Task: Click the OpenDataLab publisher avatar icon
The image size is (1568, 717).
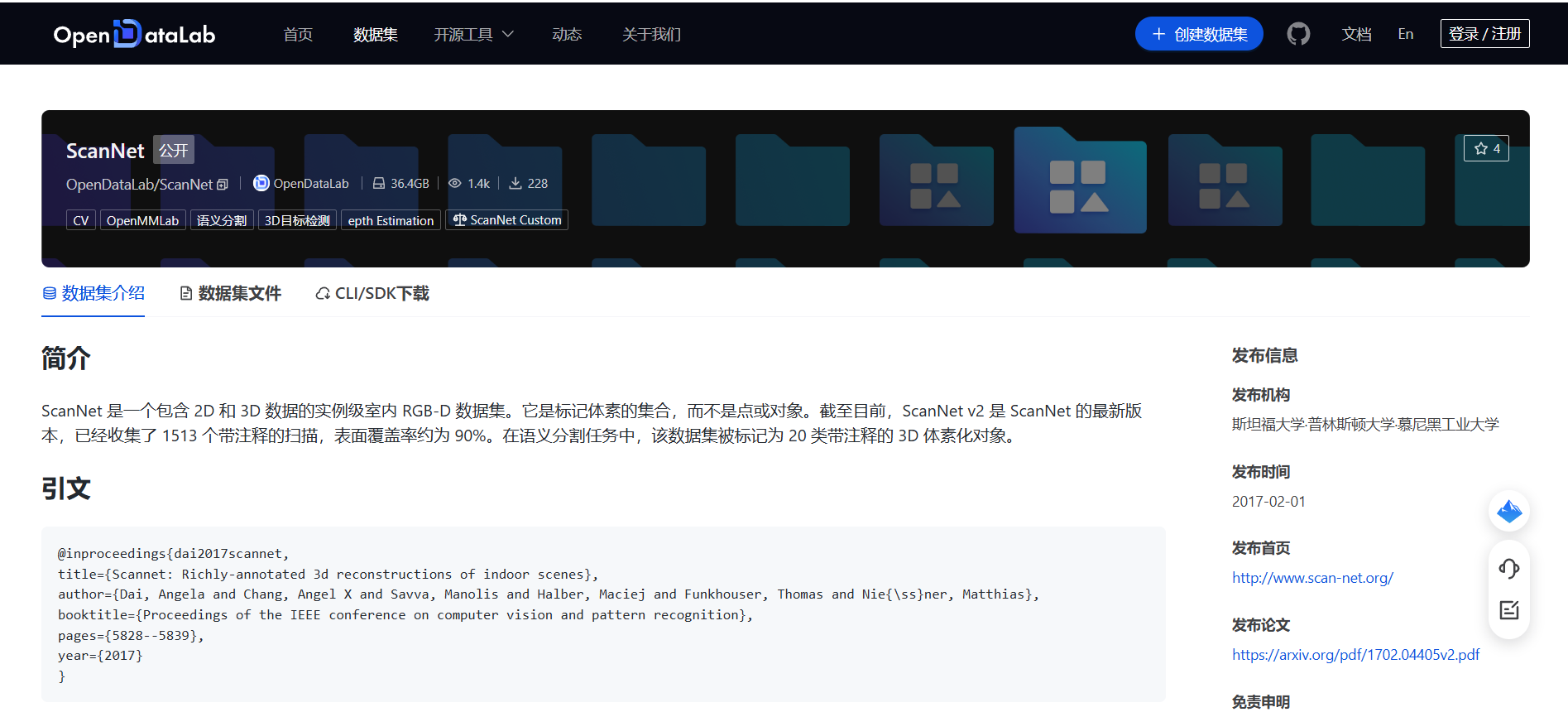Action: [261, 183]
